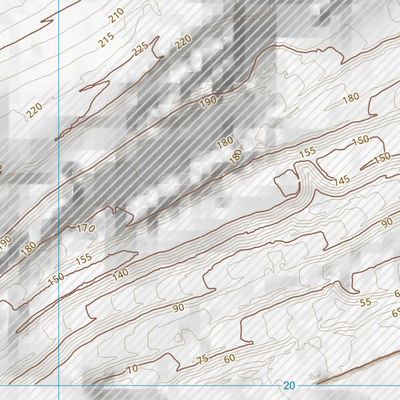The image size is (400, 400).
Task: Click the 170 contour elevation label
Action: pos(86,229)
